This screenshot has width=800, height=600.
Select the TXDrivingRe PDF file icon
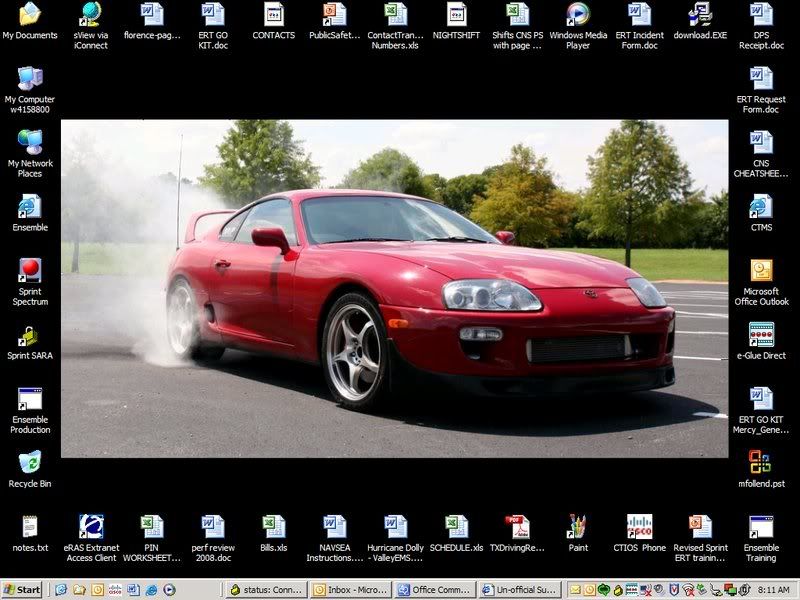point(517,527)
